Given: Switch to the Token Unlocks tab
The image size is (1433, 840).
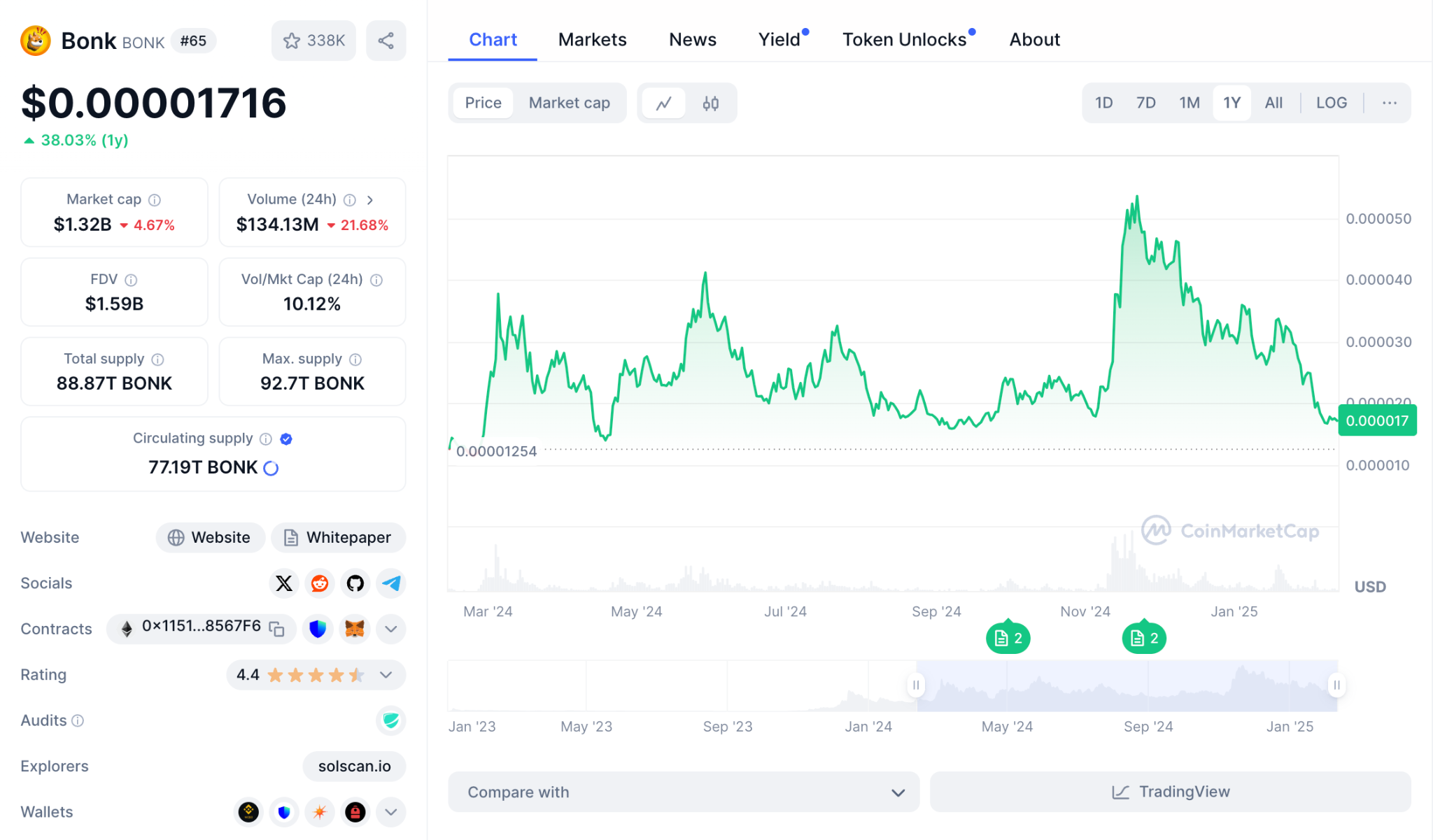Looking at the screenshot, I should (x=905, y=40).
